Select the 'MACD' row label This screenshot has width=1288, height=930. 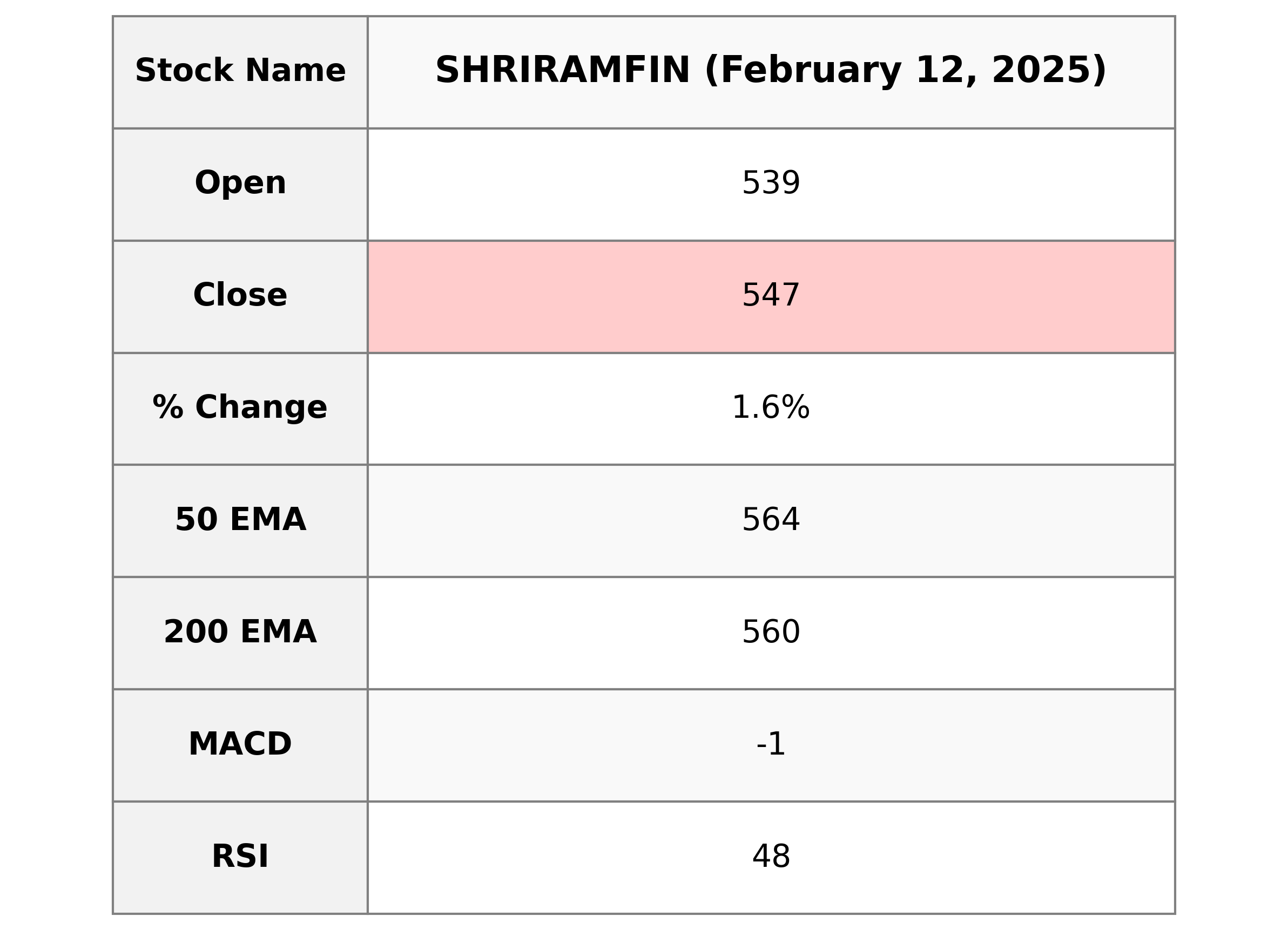click(240, 744)
